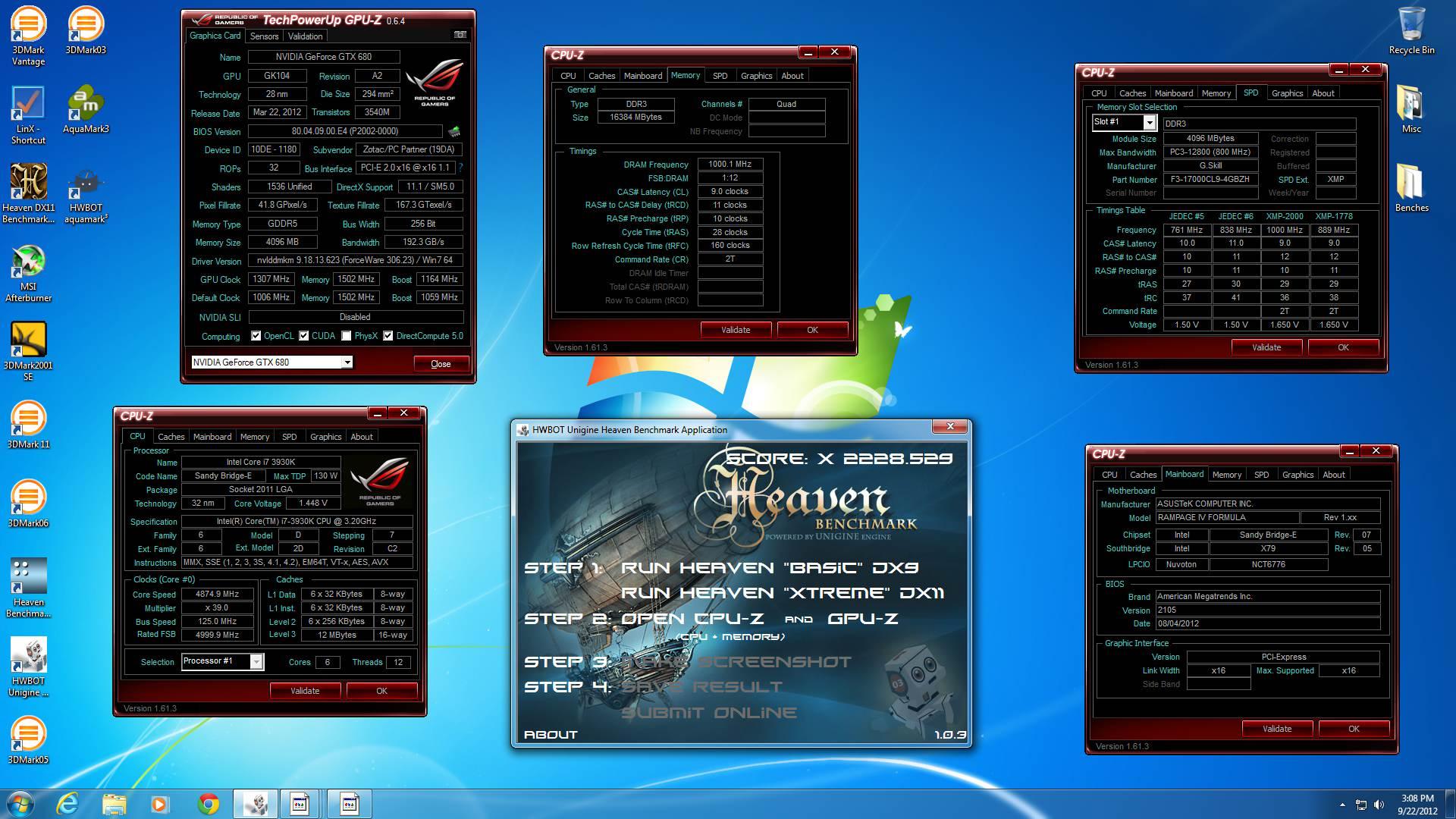Open the Misc folder on desktop
Viewport: 1456px width, 819px height.
tap(1411, 109)
